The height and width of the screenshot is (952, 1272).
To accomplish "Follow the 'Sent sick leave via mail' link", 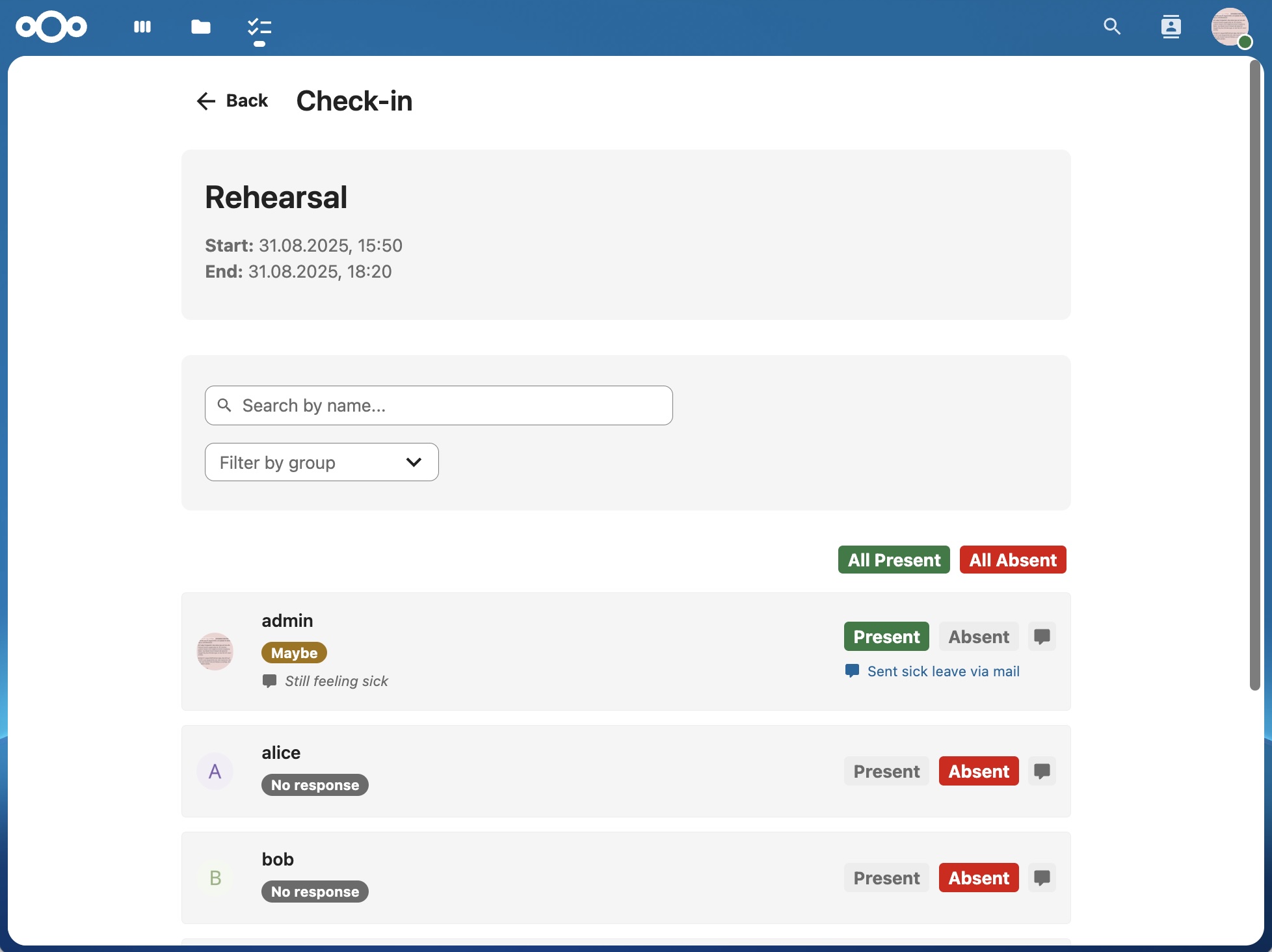I will coord(943,671).
